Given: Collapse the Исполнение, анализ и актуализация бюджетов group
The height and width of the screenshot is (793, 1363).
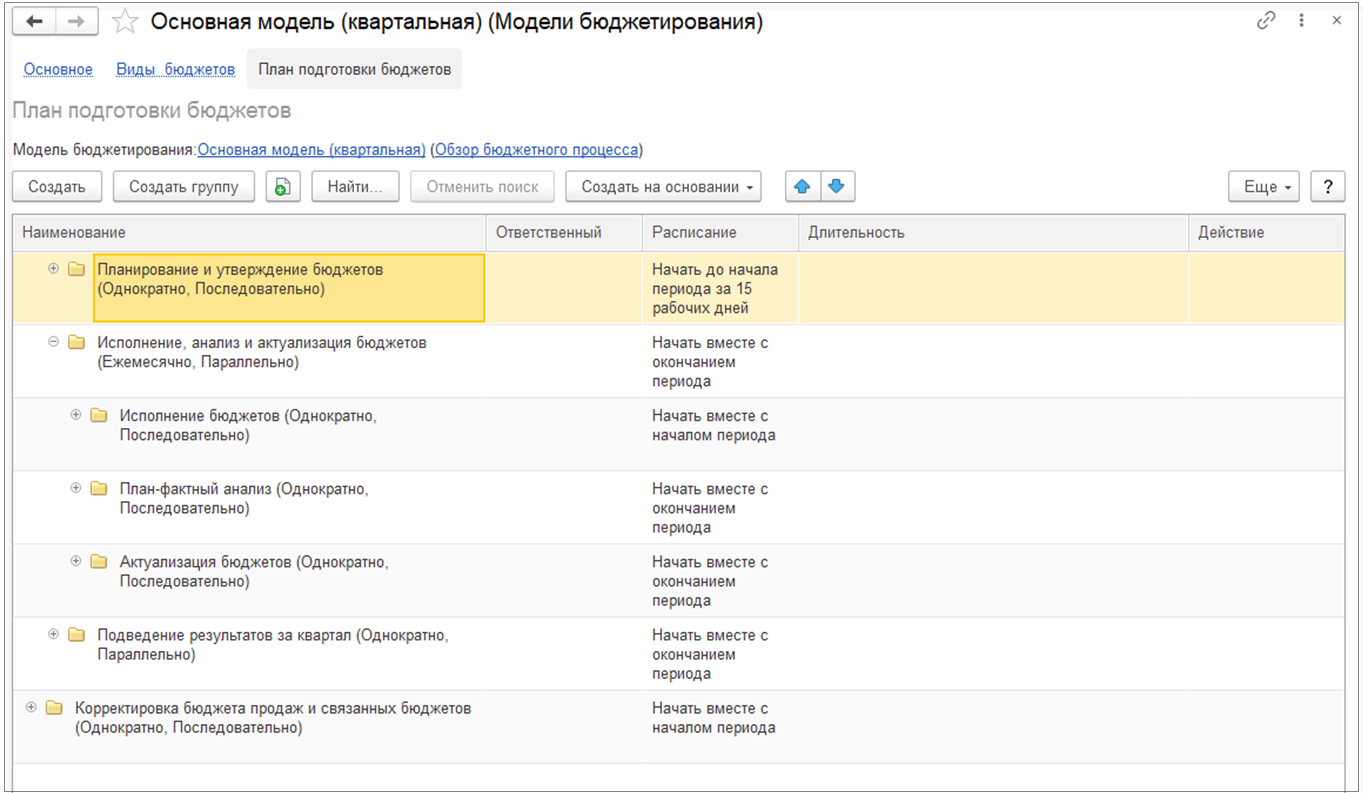Looking at the screenshot, I should tap(54, 342).
